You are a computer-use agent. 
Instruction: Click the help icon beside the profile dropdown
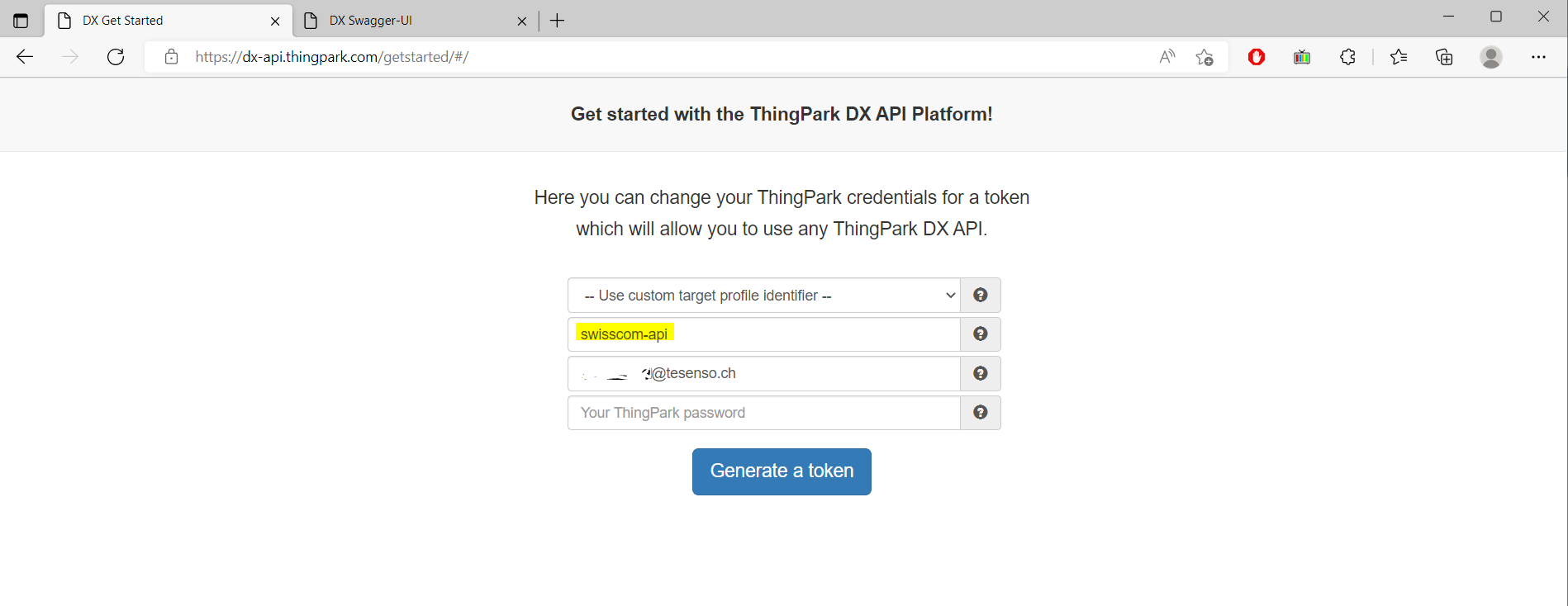pyautogui.click(x=981, y=295)
